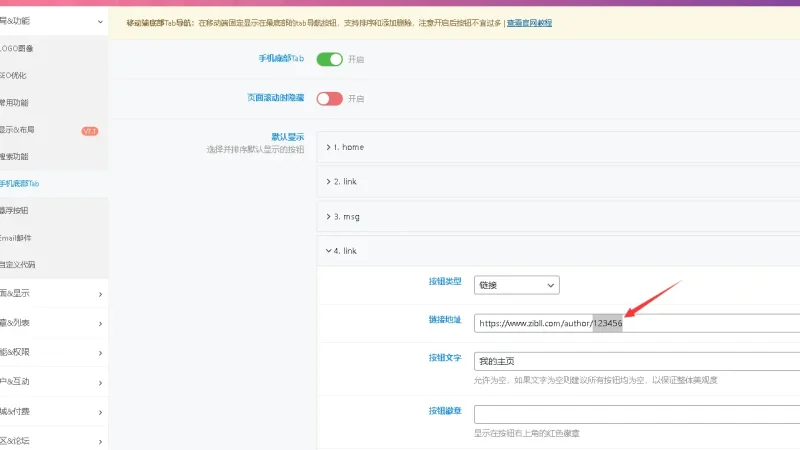This screenshot has width=800, height=450.
Task: Expand the sidebar section ending in 能&权限
Action: pyautogui.click(x=54, y=353)
